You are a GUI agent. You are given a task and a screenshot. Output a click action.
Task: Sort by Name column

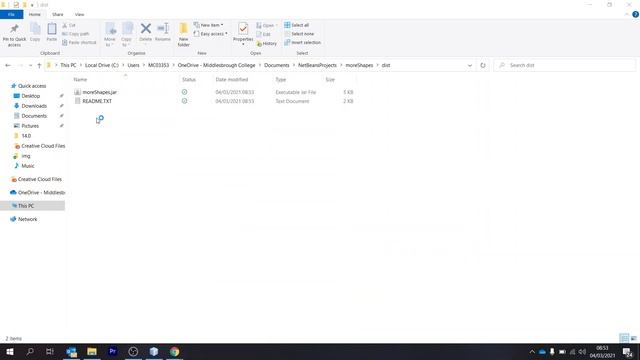(x=80, y=80)
